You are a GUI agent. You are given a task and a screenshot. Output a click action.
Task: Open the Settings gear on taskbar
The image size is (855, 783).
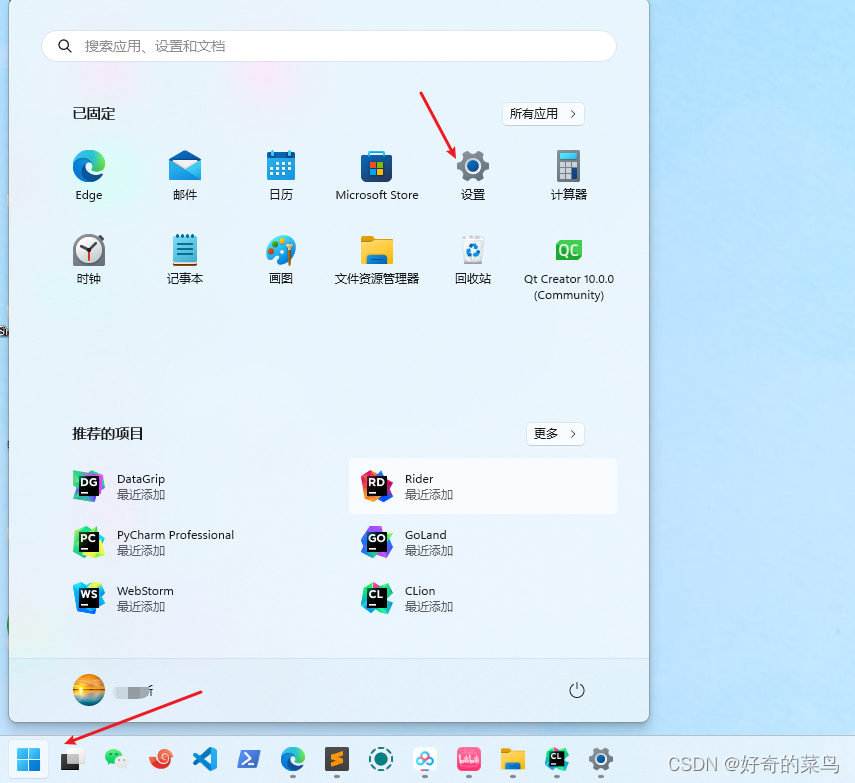(601, 759)
